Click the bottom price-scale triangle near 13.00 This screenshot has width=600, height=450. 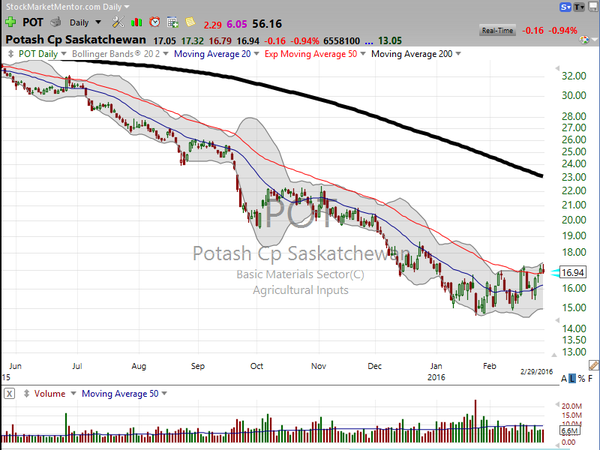click(x=554, y=355)
